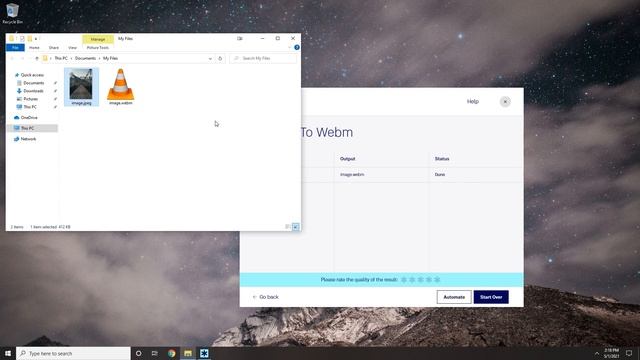The width and height of the screenshot is (640, 360).
Task: Open Documents under Quick access
Action: pyautogui.click(x=33, y=83)
